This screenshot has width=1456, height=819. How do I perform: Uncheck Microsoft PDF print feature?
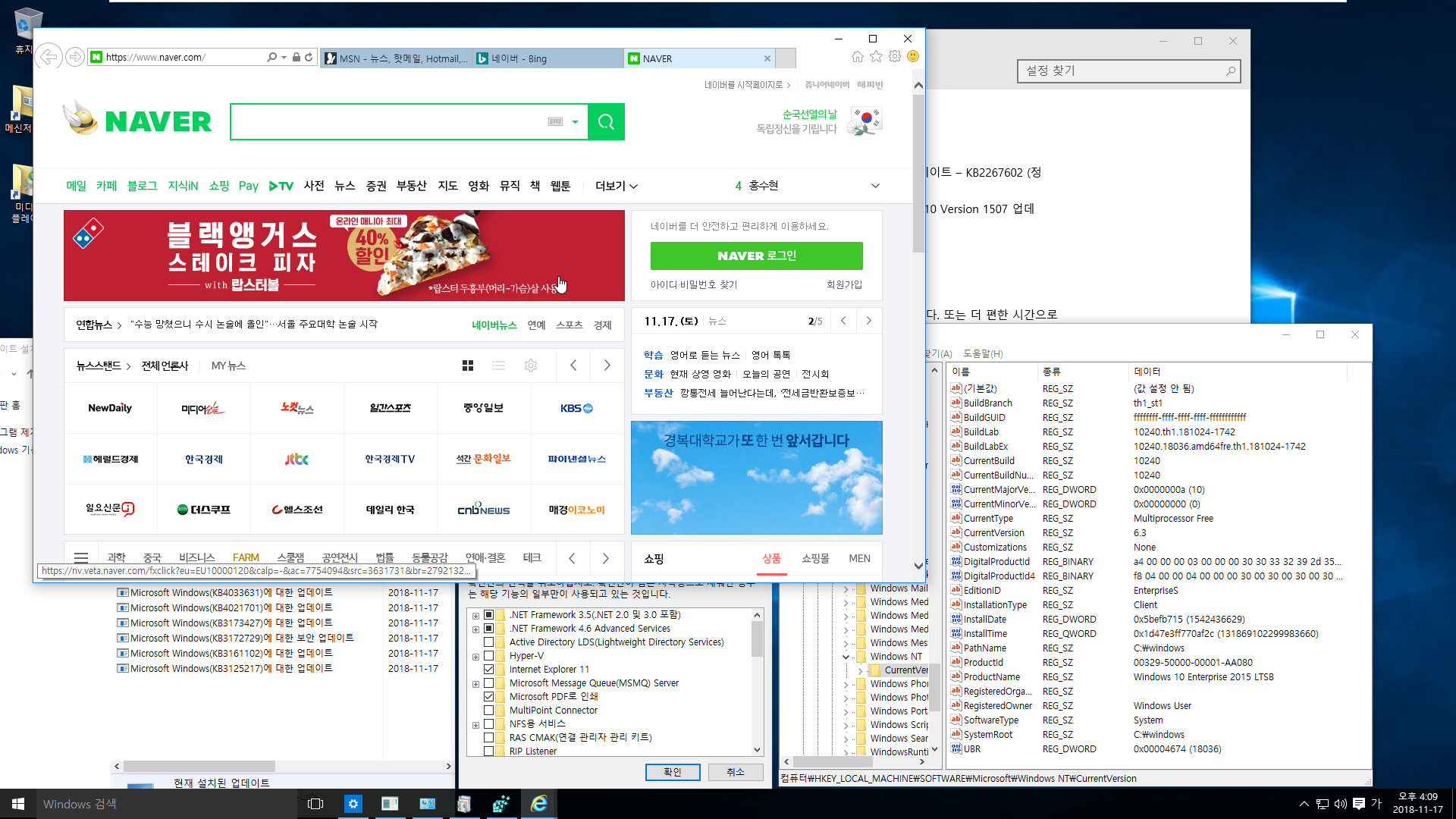point(489,697)
